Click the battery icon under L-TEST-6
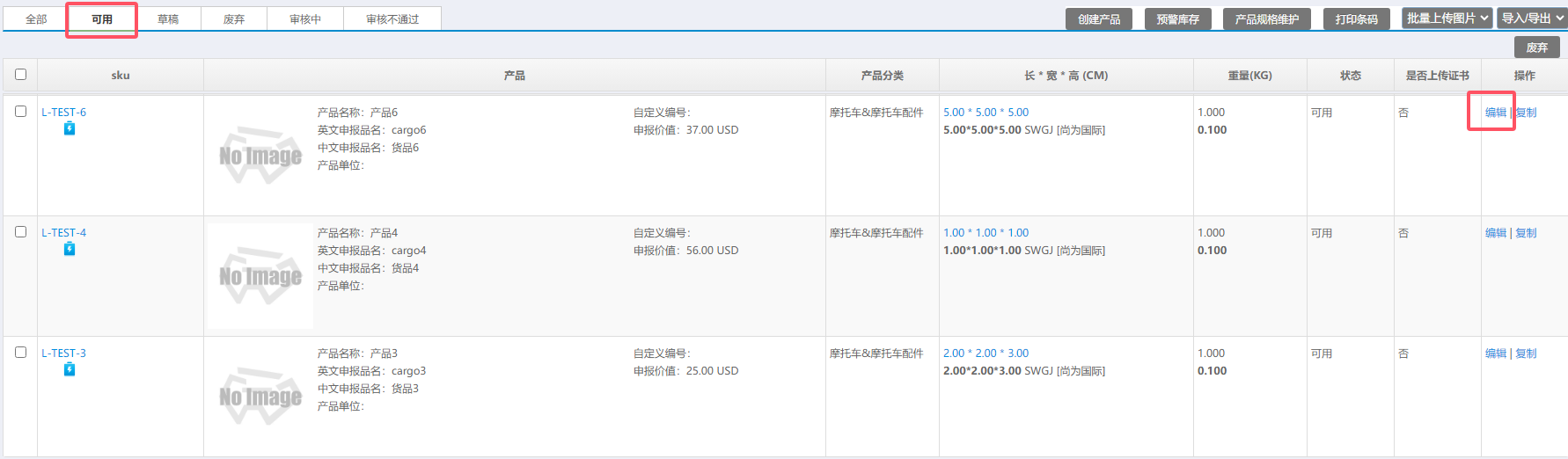Image resolution: width=1568 pixels, height=459 pixels. click(x=70, y=129)
